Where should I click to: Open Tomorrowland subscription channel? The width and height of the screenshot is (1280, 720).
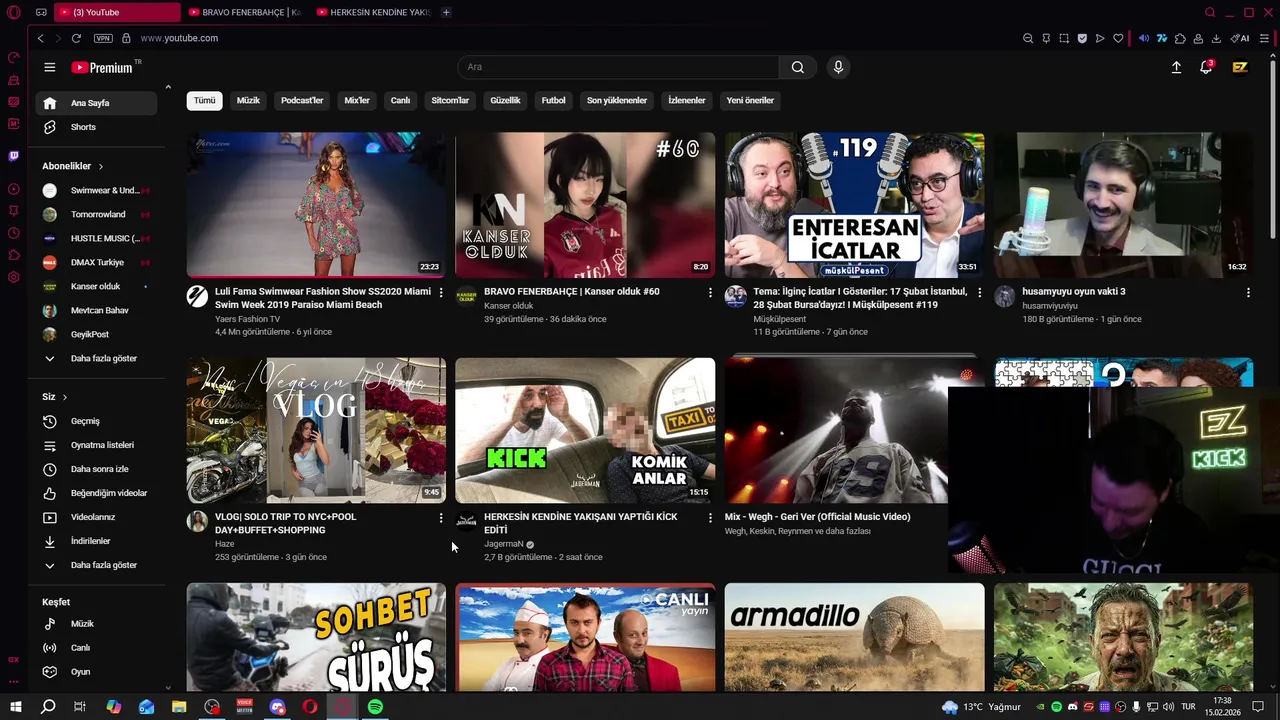pos(96,214)
